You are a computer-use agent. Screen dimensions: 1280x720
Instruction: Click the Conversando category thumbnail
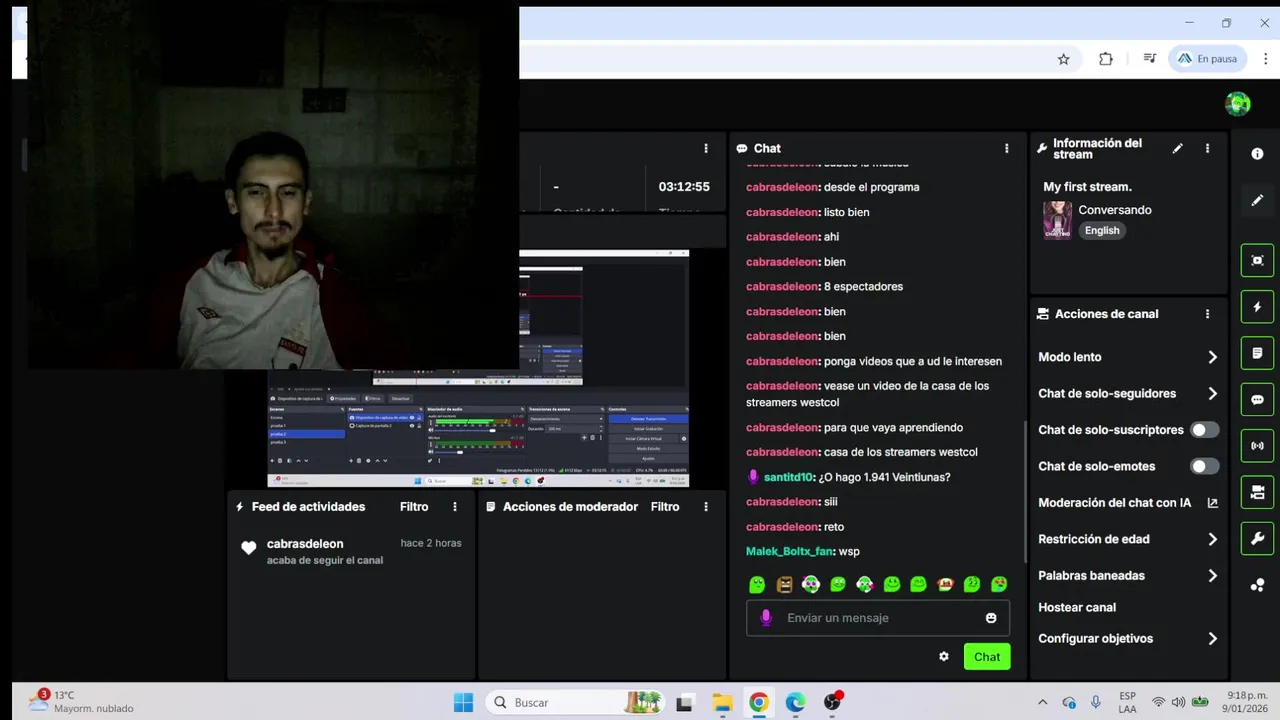coord(1057,220)
